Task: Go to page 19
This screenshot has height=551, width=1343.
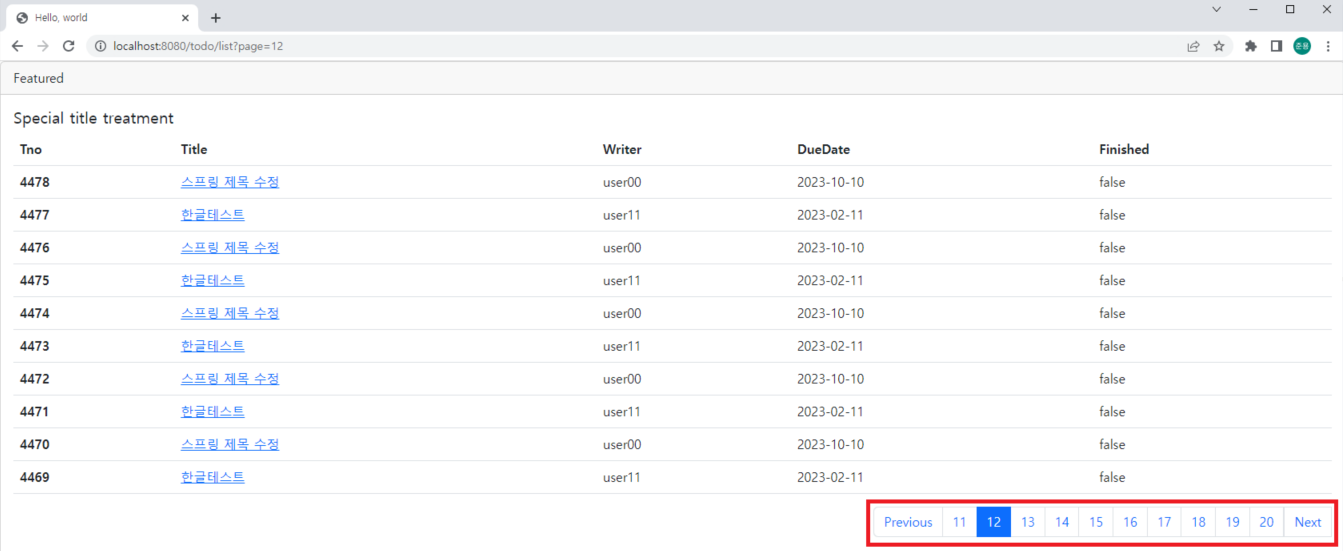Action: coord(1232,522)
